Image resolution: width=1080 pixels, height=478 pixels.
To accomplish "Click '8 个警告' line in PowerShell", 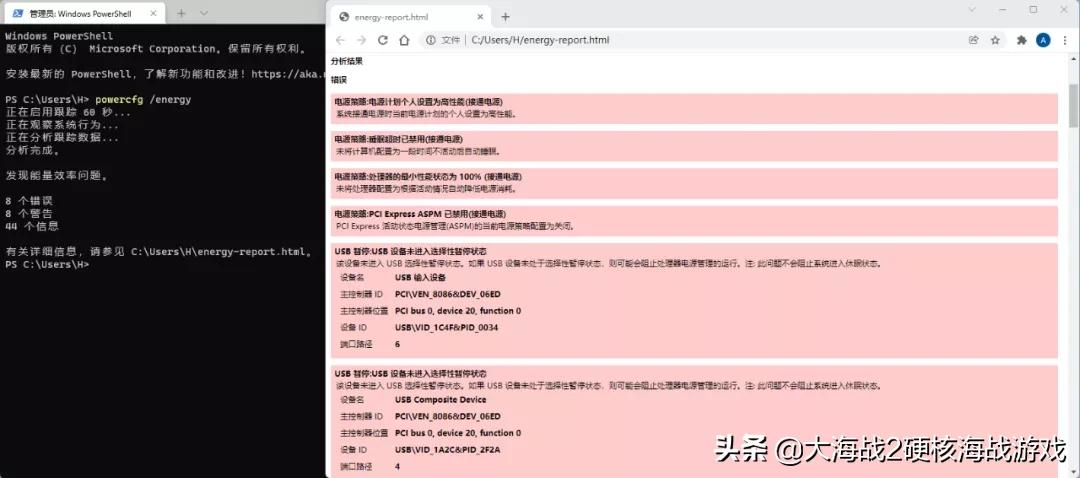I will pyautogui.click(x=29, y=214).
